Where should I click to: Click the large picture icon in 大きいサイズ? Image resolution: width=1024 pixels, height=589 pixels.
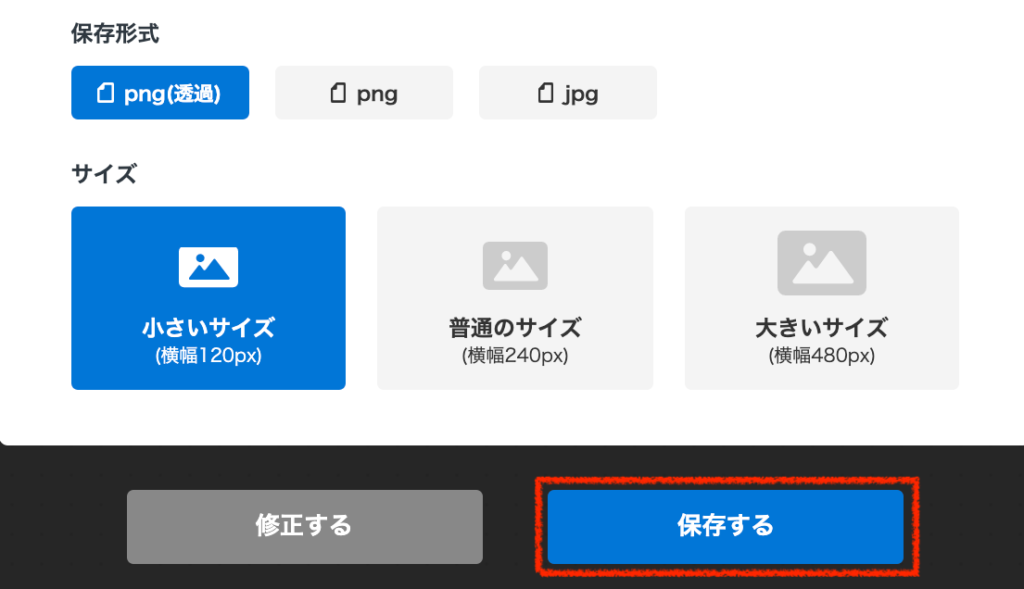coord(821,263)
